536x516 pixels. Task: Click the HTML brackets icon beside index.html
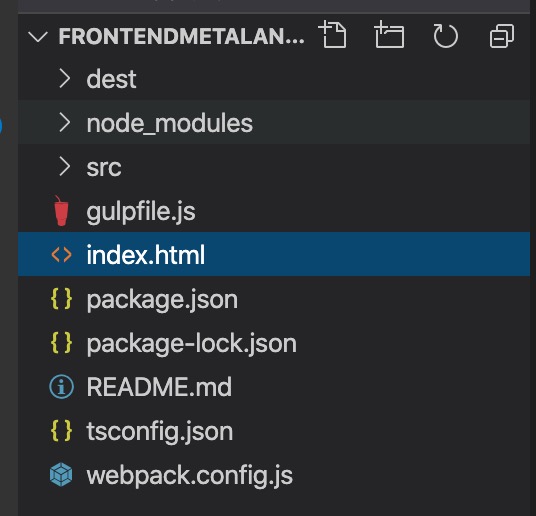point(62,255)
